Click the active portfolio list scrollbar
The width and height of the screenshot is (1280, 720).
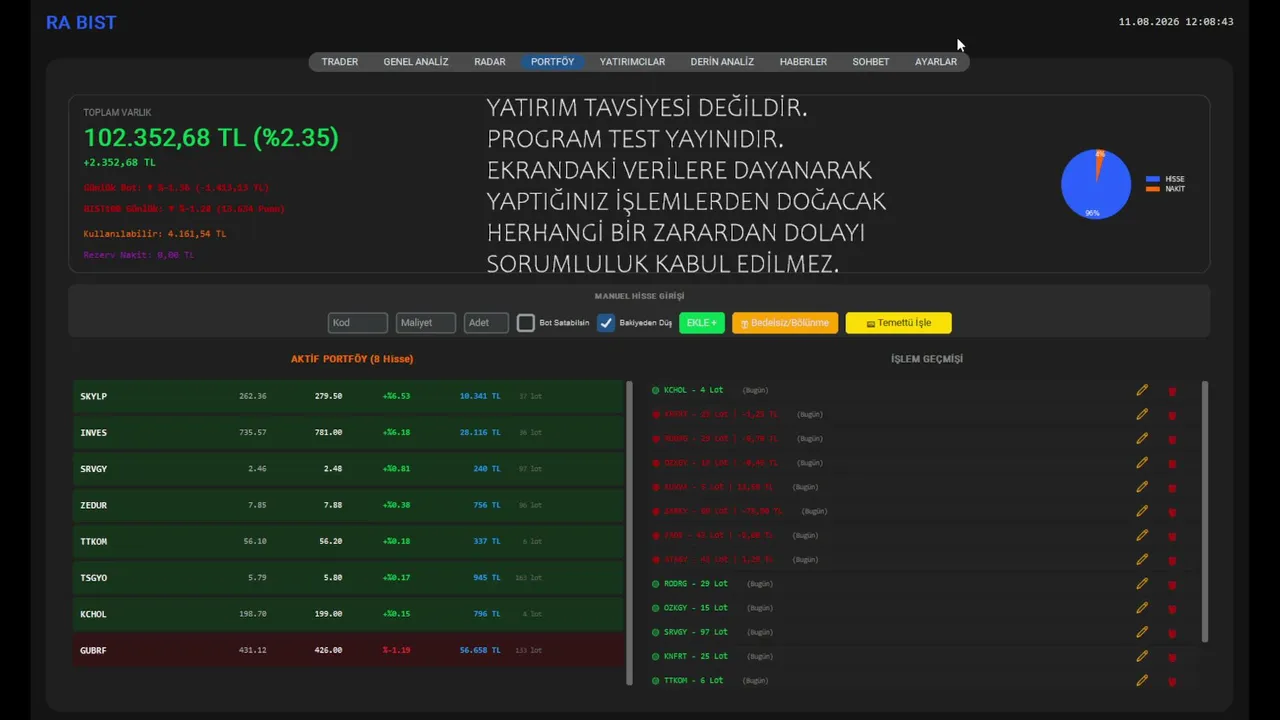629,532
